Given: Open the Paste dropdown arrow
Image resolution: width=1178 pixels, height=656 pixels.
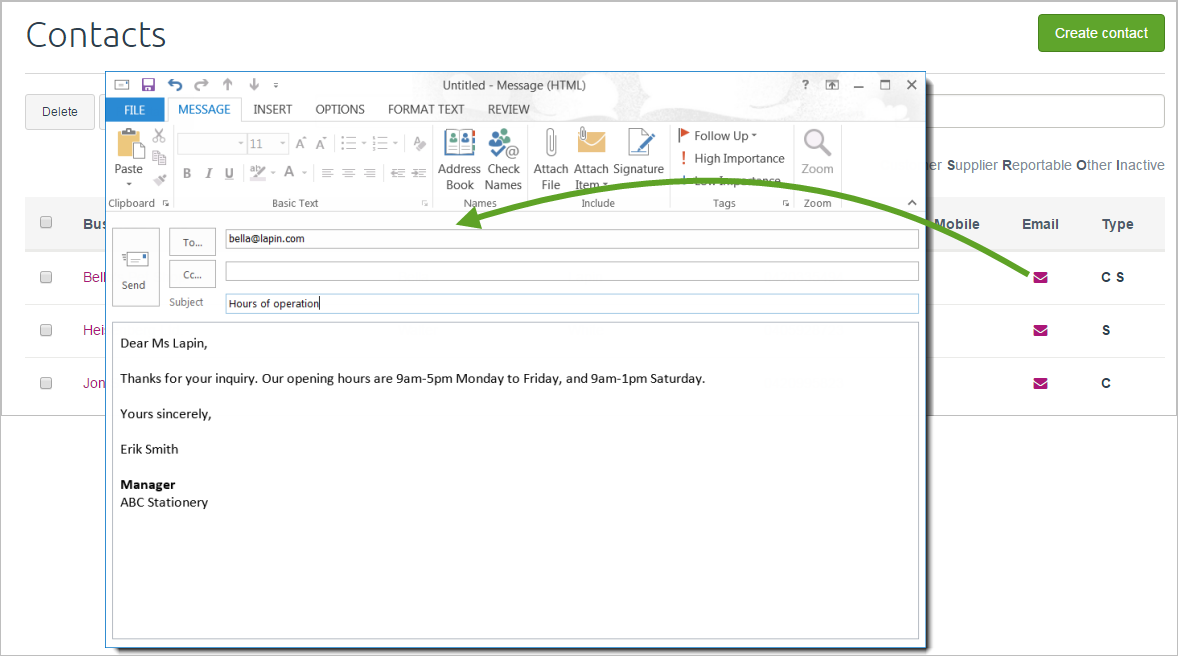Looking at the screenshot, I should (x=129, y=184).
